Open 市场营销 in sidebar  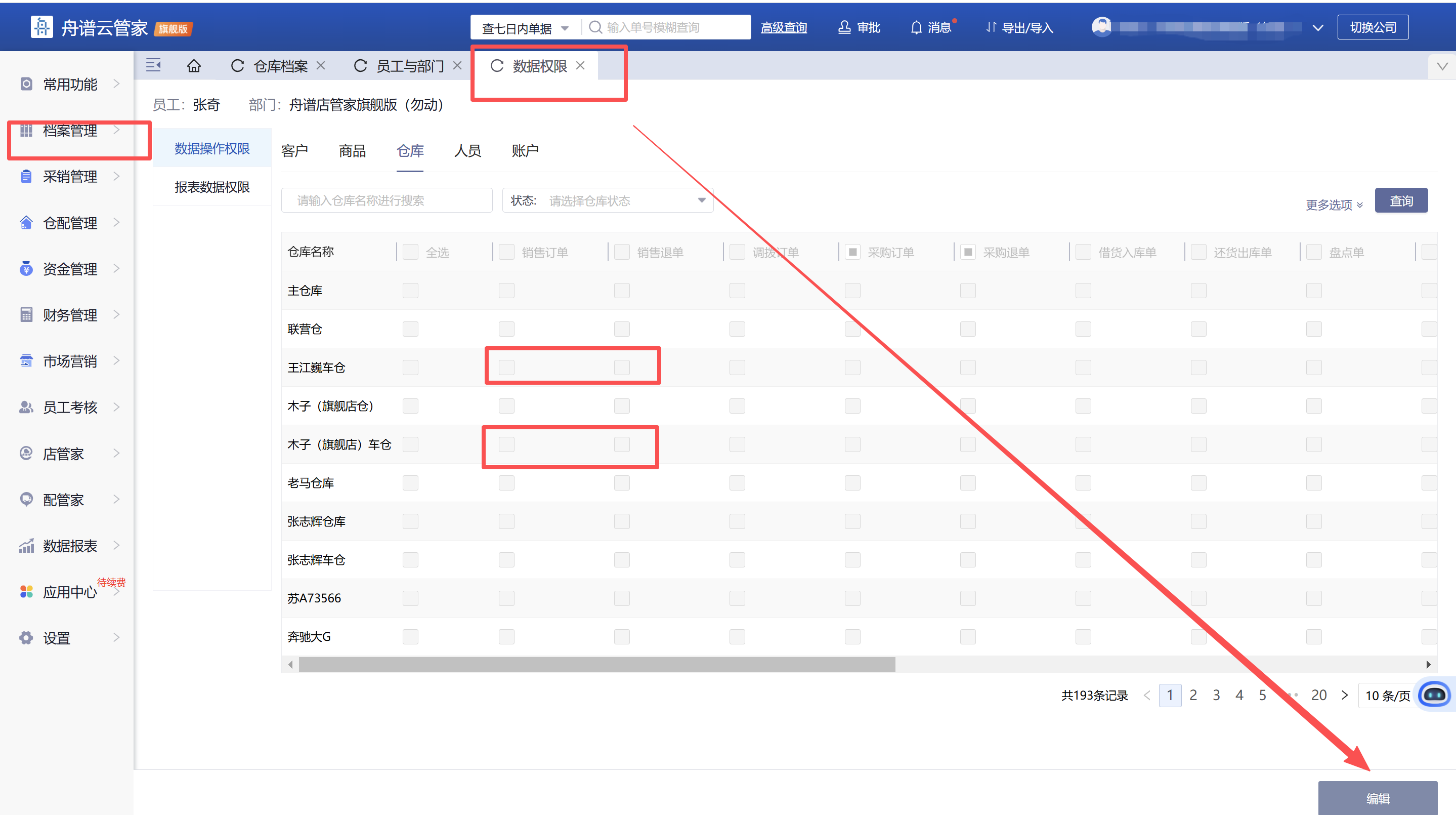click(70, 361)
